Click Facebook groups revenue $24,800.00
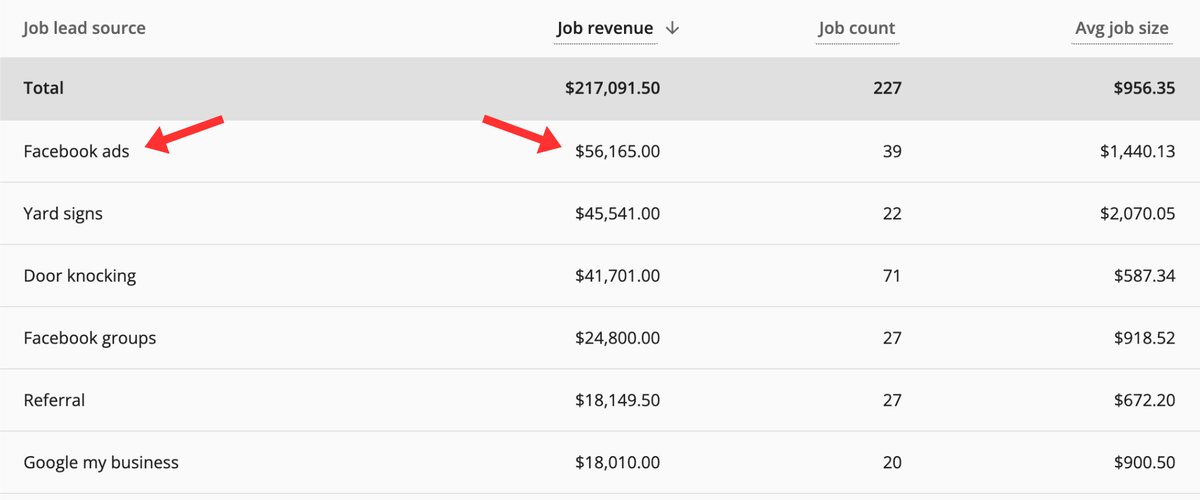The height and width of the screenshot is (500, 1200). point(617,338)
